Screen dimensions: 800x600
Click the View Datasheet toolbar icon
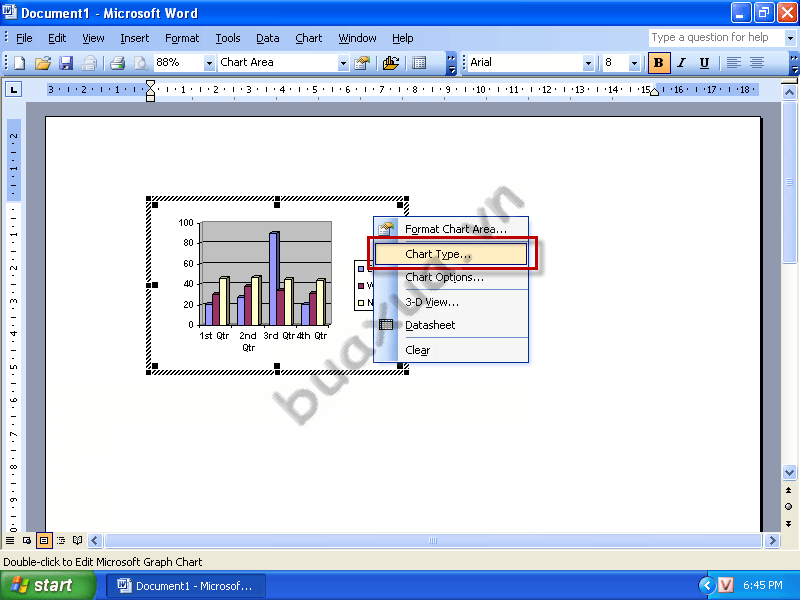pyautogui.click(x=419, y=63)
